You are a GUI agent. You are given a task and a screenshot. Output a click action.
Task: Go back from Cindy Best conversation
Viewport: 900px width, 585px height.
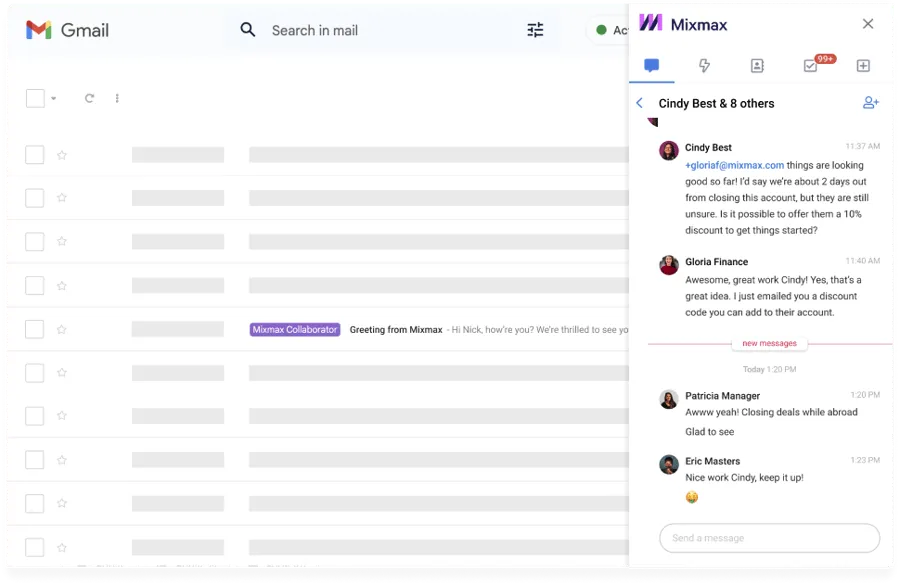[639, 103]
